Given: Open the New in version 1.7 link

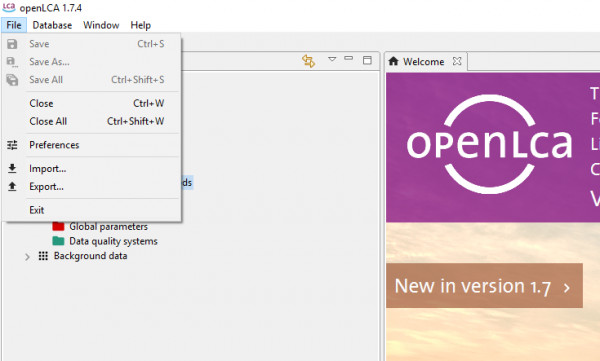Looking at the screenshot, I should coord(484,286).
